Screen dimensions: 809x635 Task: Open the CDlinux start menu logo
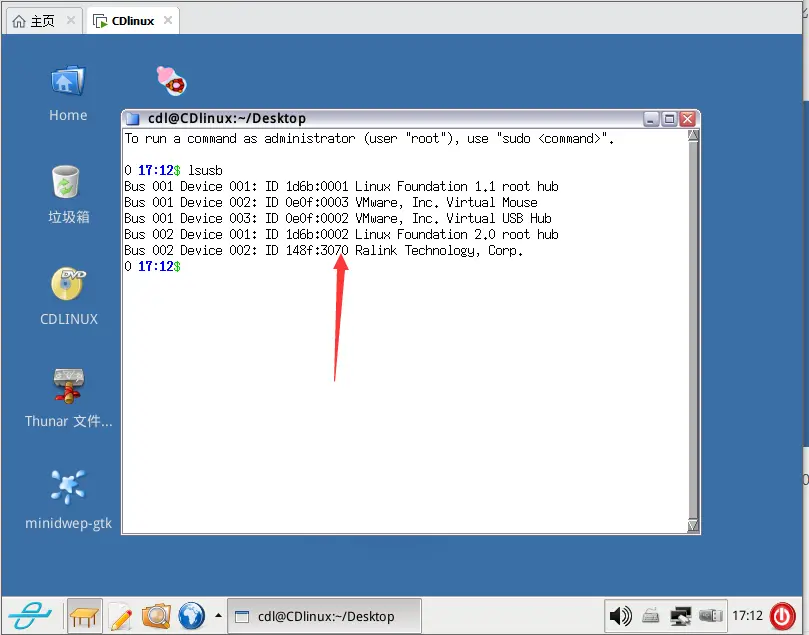(x=32, y=616)
